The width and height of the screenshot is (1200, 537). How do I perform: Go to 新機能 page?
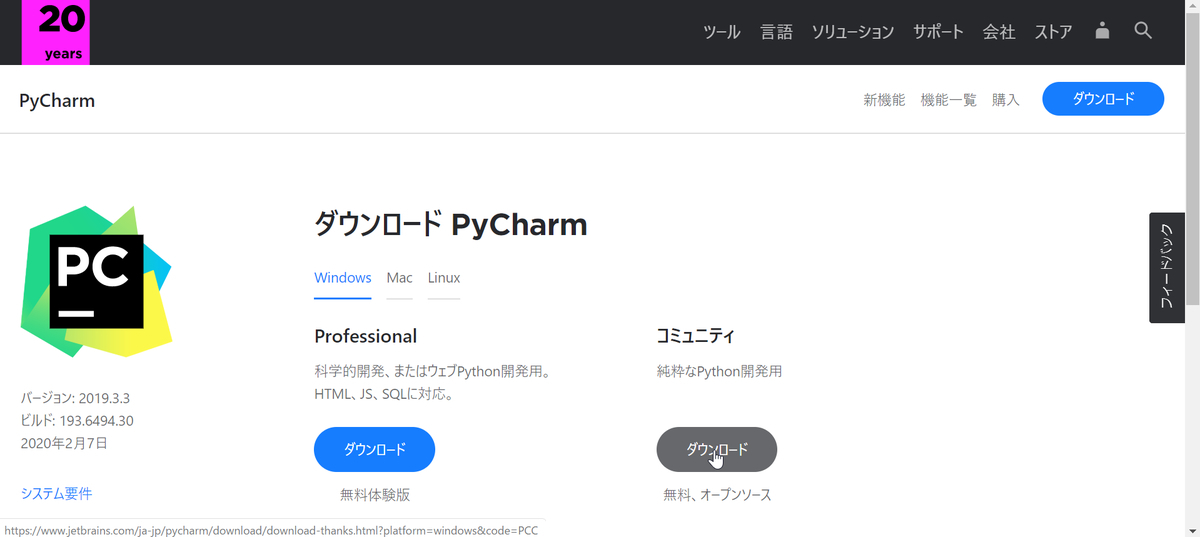[884, 100]
